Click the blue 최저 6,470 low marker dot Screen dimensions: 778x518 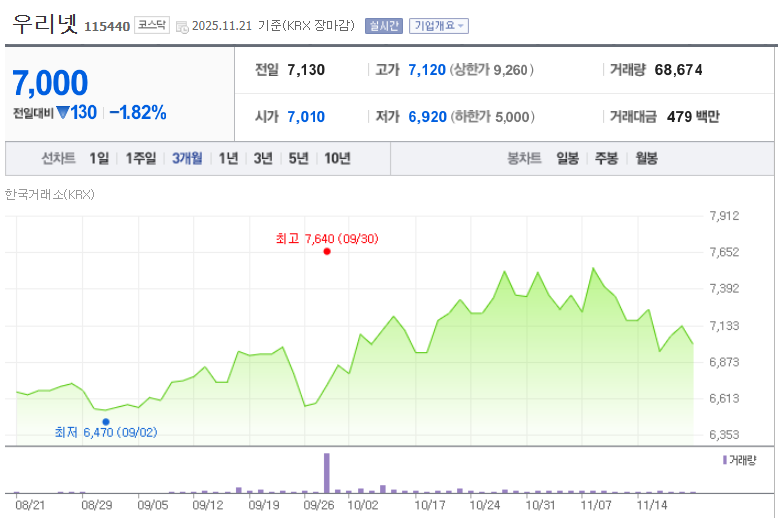[106, 422]
